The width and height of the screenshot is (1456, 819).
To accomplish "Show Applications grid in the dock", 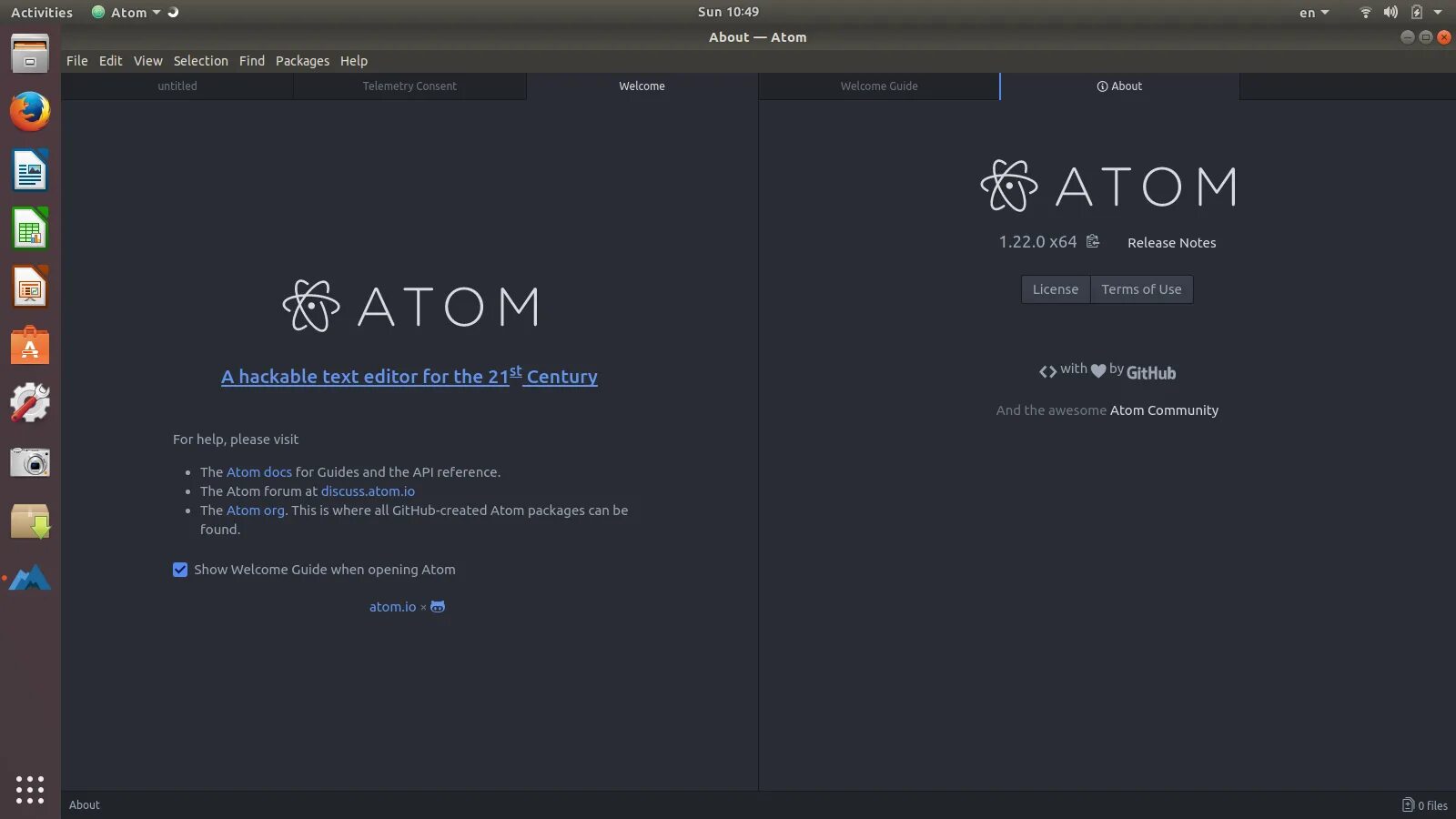I will pyautogui.click(x=30, y=789).
